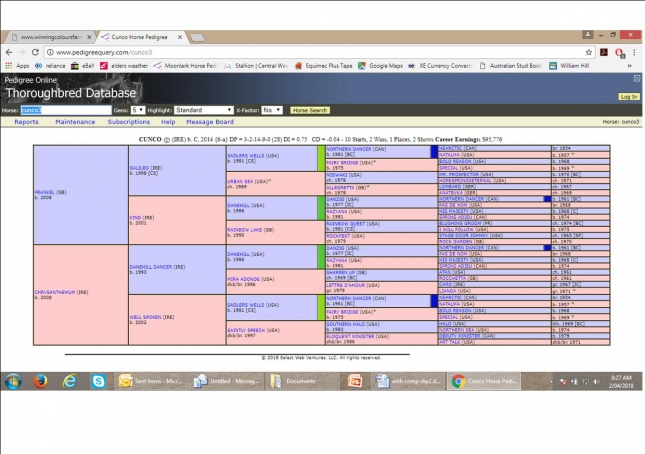Screen dimensions: 645x454
Task: Open the SAINTLY SPEECH (USA) link
Action: (x=253, y=330)
